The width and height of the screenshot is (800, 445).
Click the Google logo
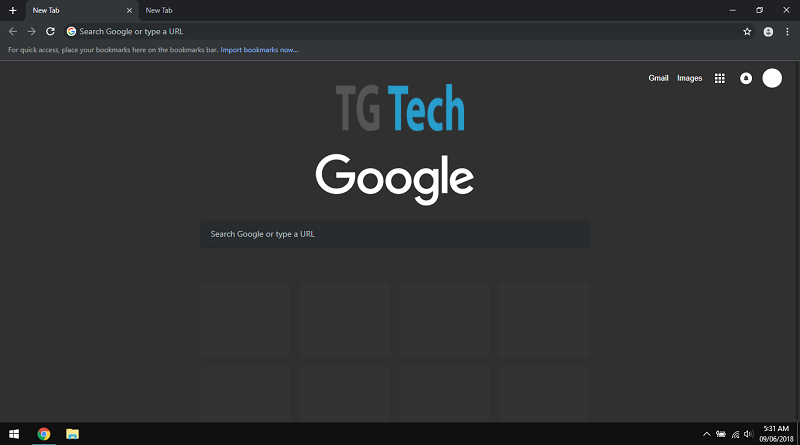tap(394, 179)
